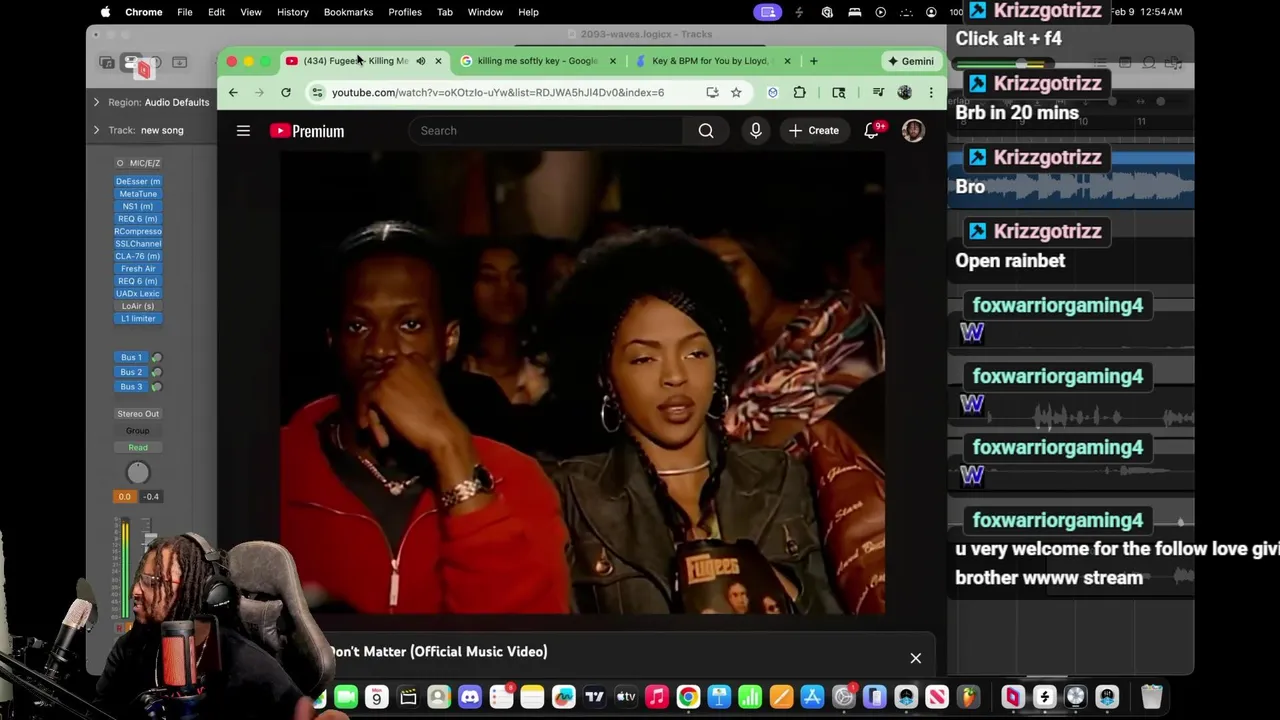Bookmark this page with the star icon
The width and height of the screenshot is (1280, 720).
[x=736, y=92]
